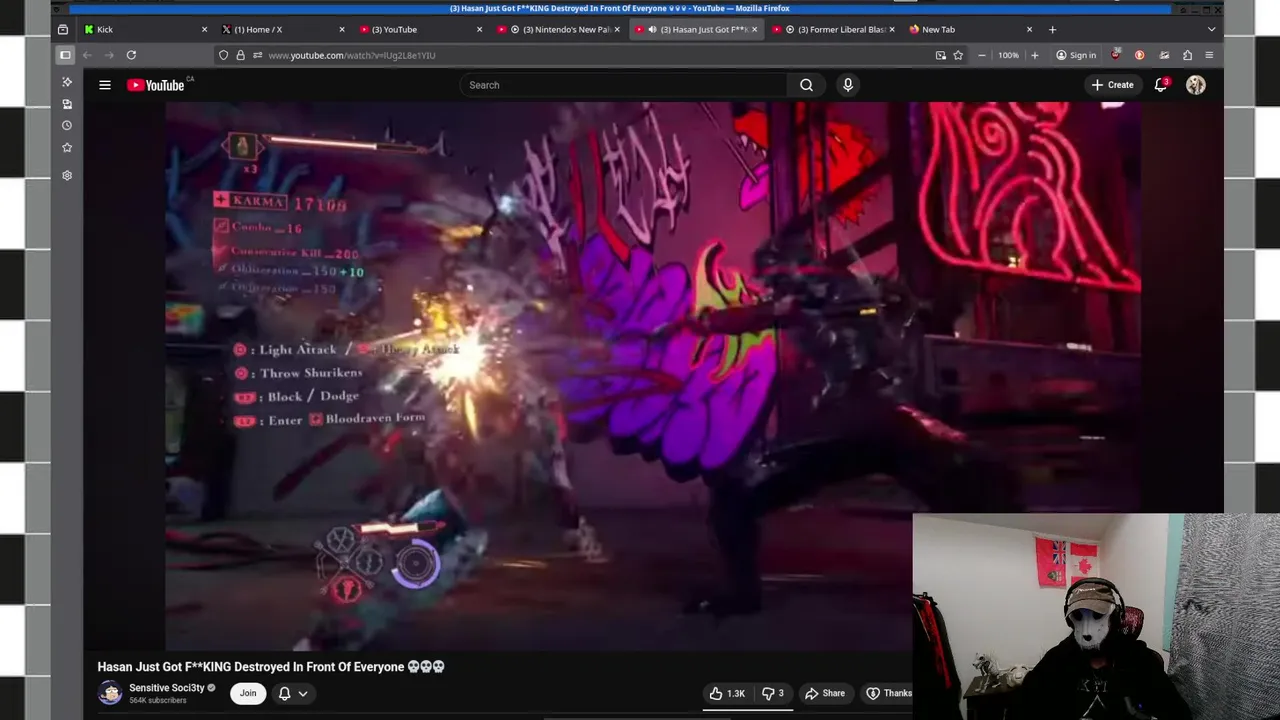Dislike the video (3)
1280x720 pixels.
point(773,693)
